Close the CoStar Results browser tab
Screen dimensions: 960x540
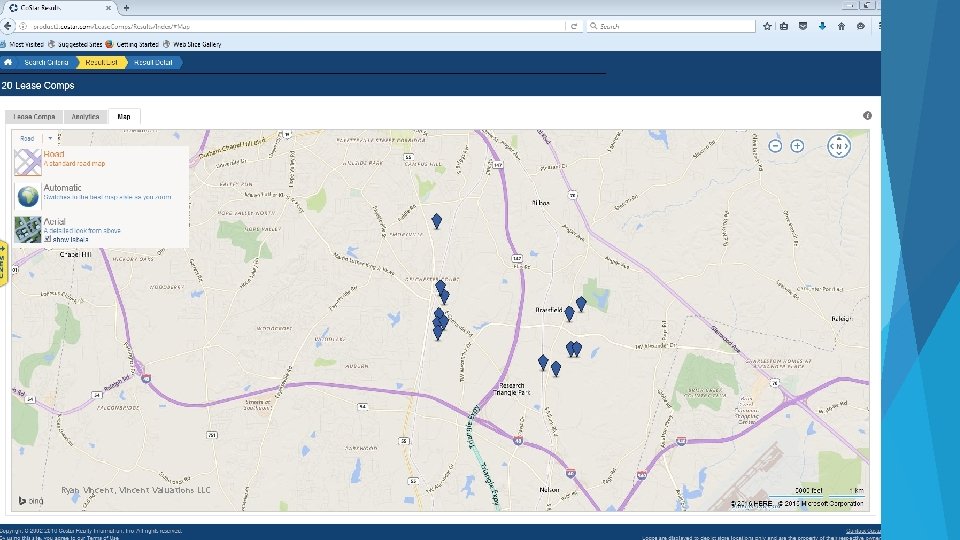point(108,8)
